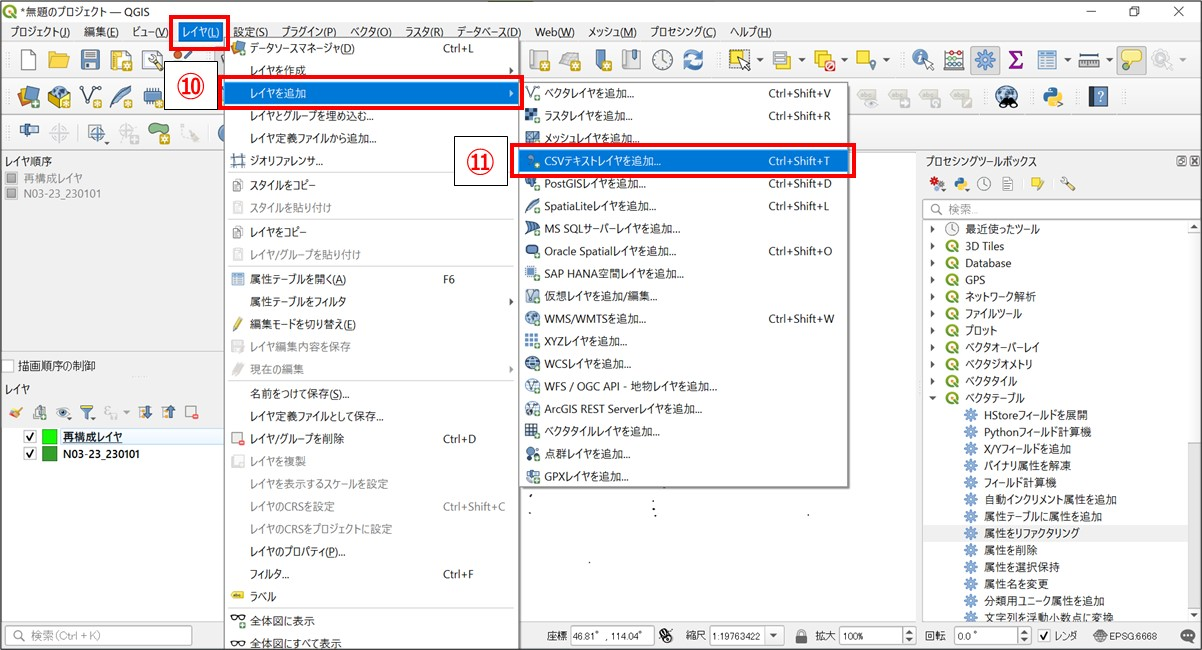Remove selected layer icon in Layers panel
Viewport: 1202px width, 650px height.
pos(191,411)
